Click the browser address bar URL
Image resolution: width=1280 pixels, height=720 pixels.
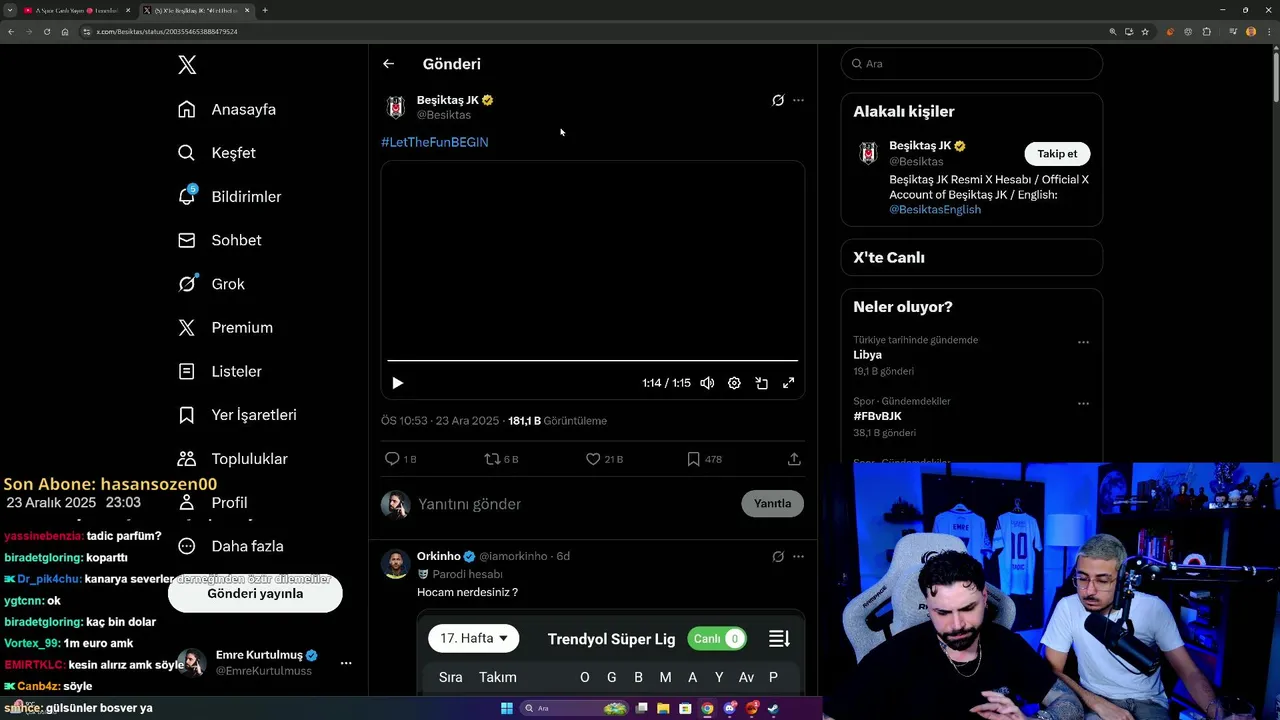(x=167, y=32)
